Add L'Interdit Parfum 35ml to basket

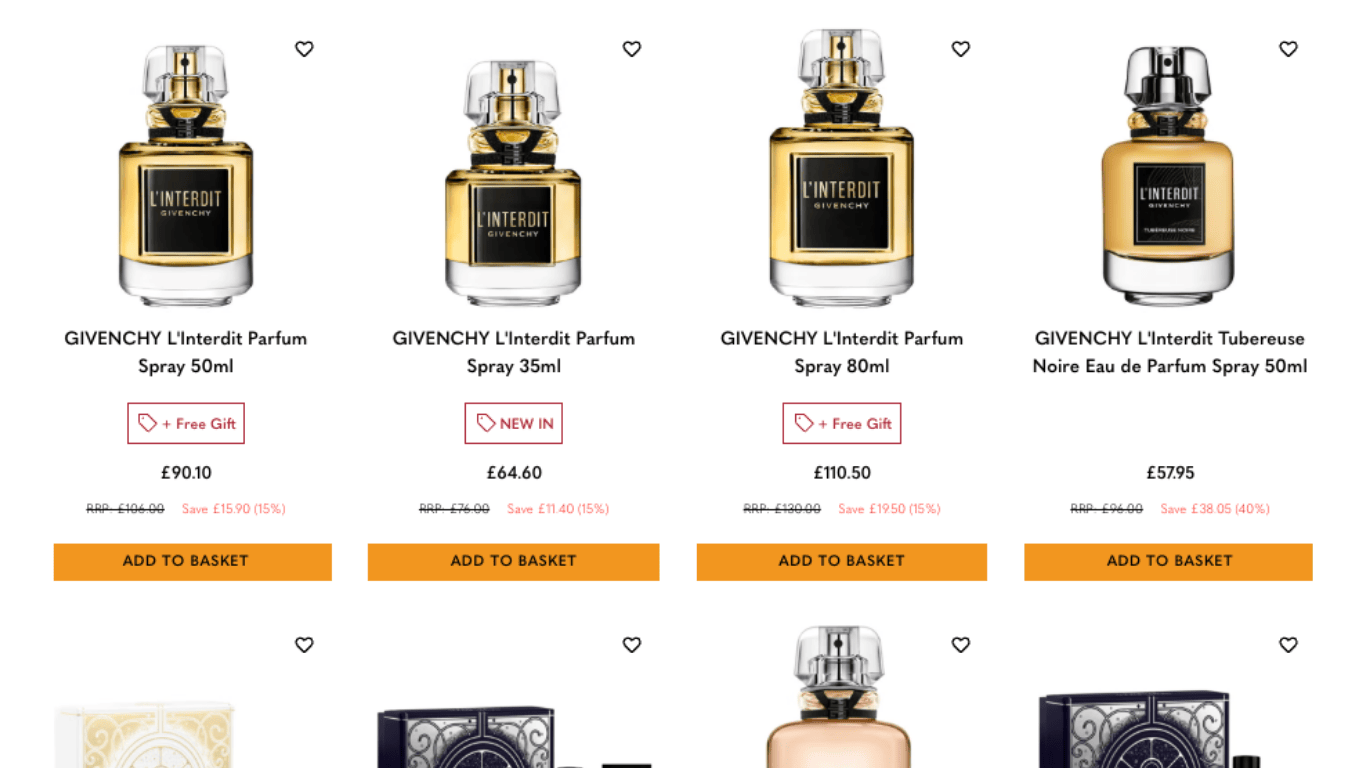(x=513, y=562)
